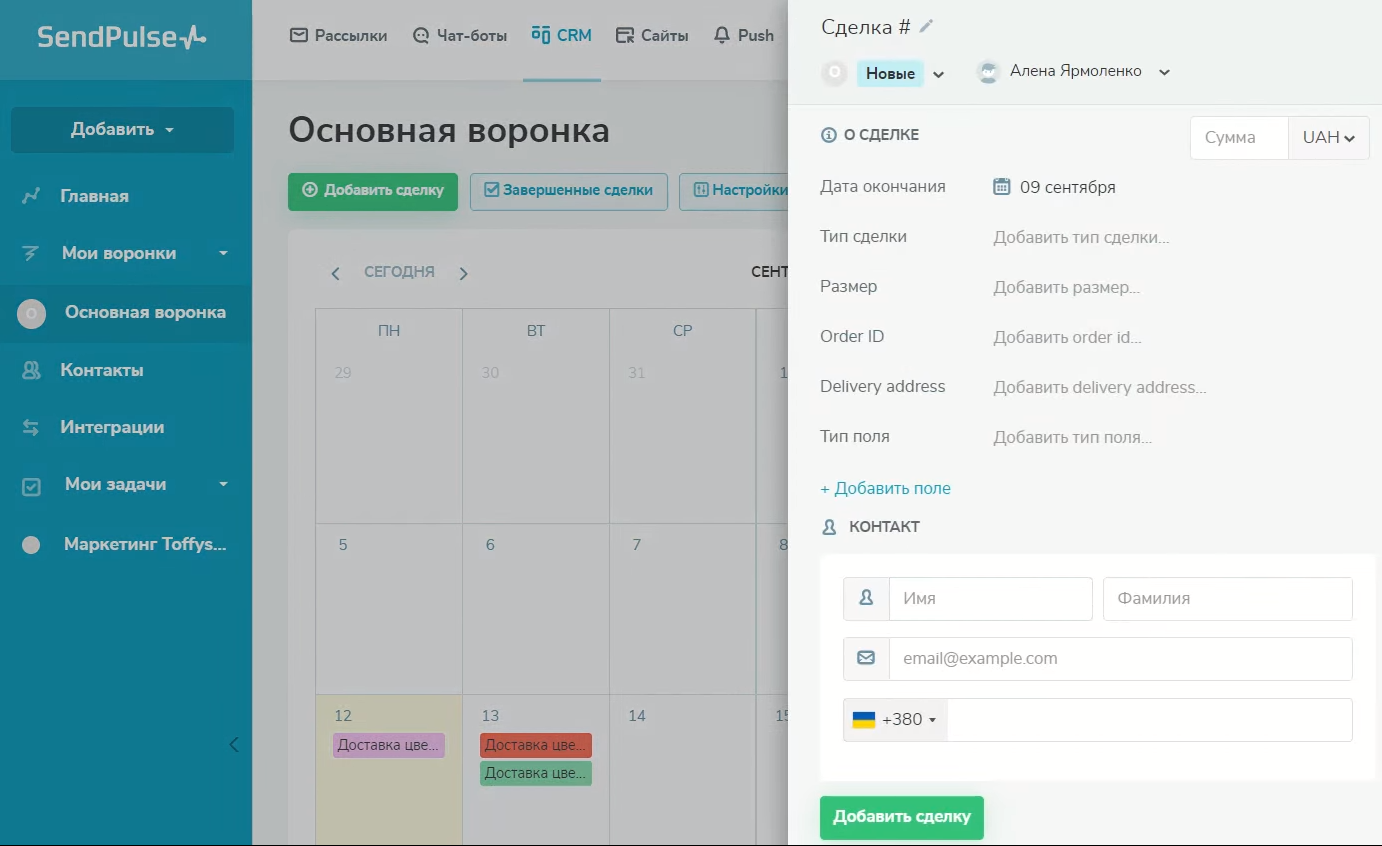This screenshot has width=1382, height=846.
Task: Click the contact icon next to КОНТАКТ
Action: coord(828,527)
